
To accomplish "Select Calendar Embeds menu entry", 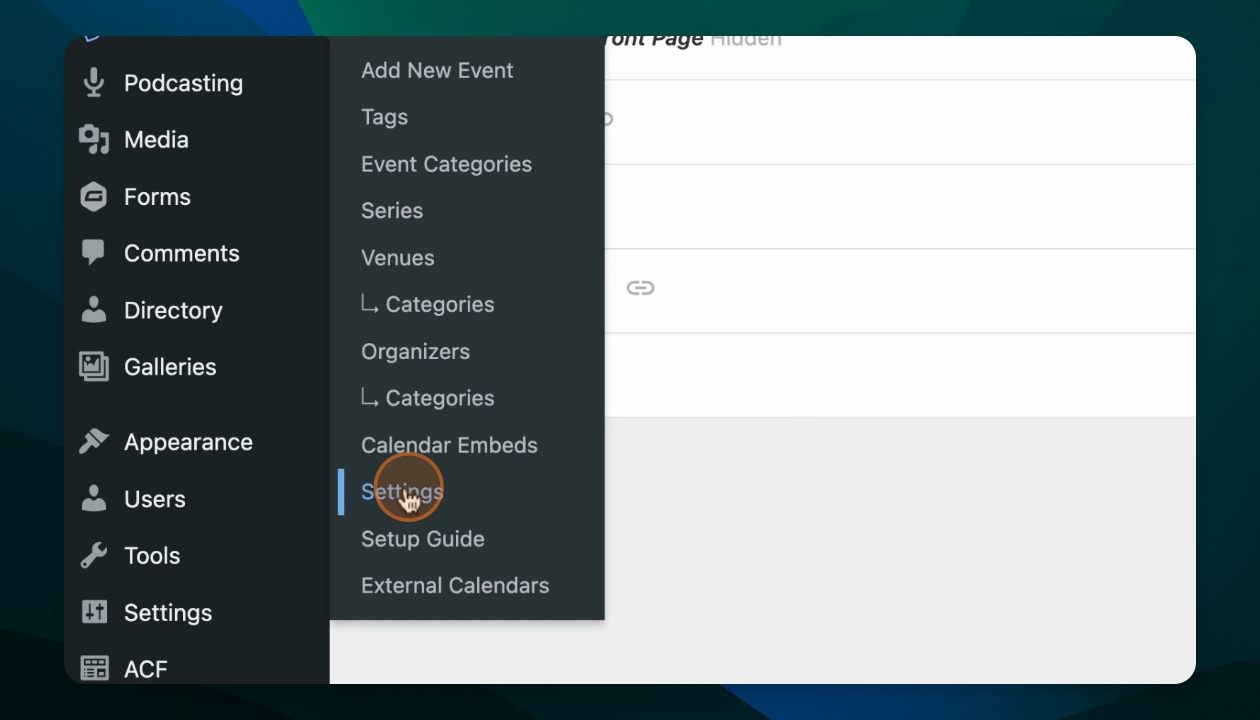I will [x=449, y=445].
